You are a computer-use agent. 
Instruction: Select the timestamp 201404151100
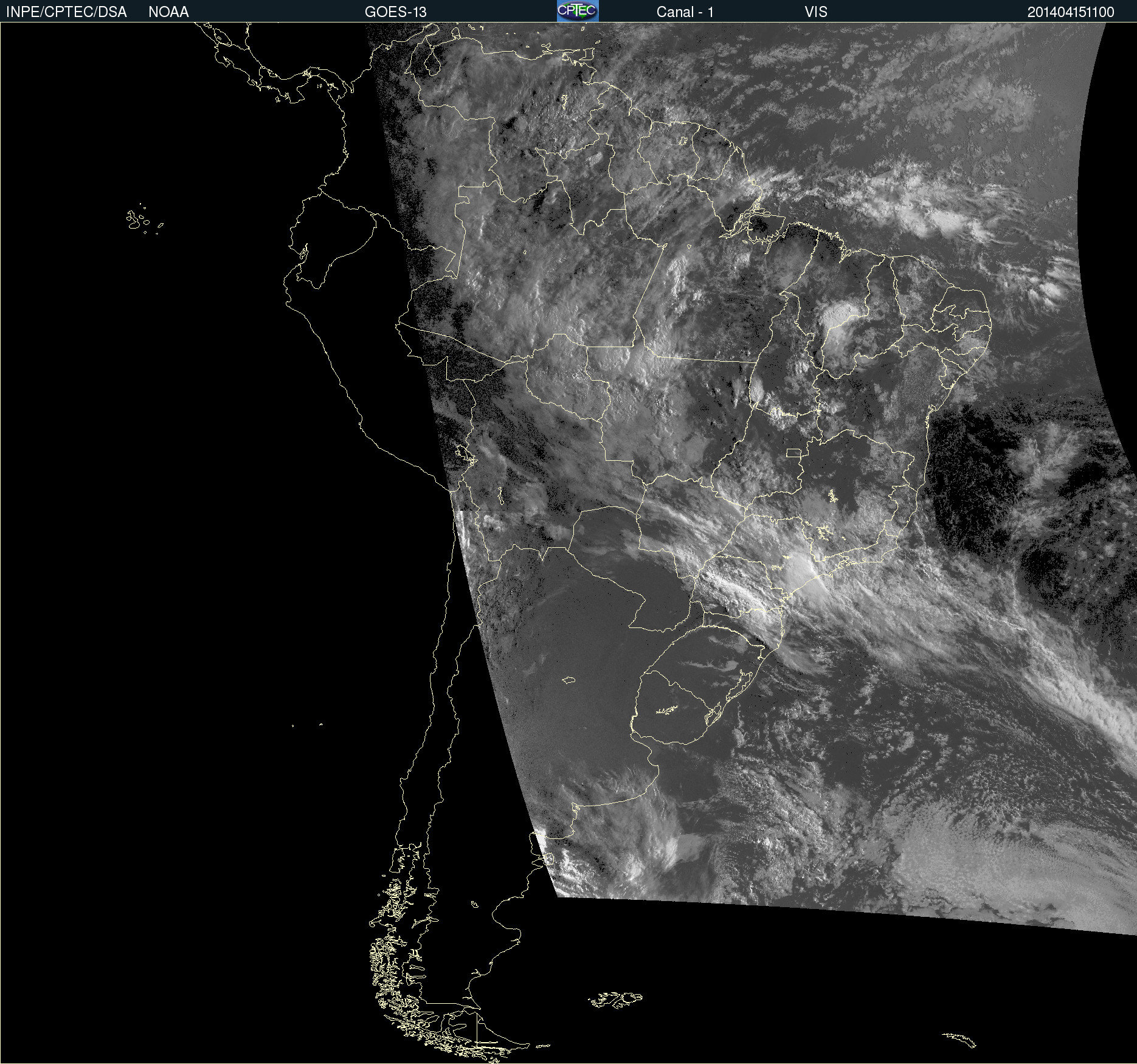(x=1071, y=12)
